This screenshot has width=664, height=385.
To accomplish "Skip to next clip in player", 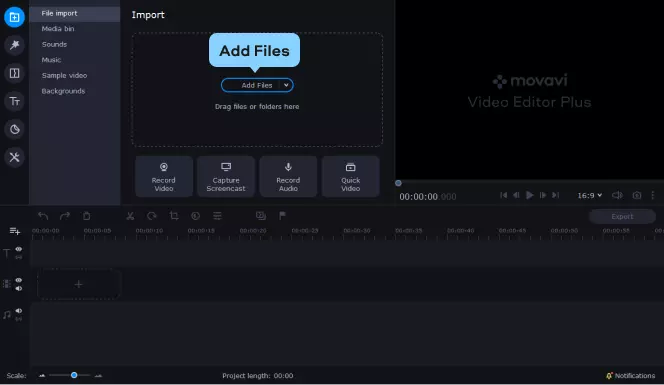I will pyautogui.click(x=556, y=195).
